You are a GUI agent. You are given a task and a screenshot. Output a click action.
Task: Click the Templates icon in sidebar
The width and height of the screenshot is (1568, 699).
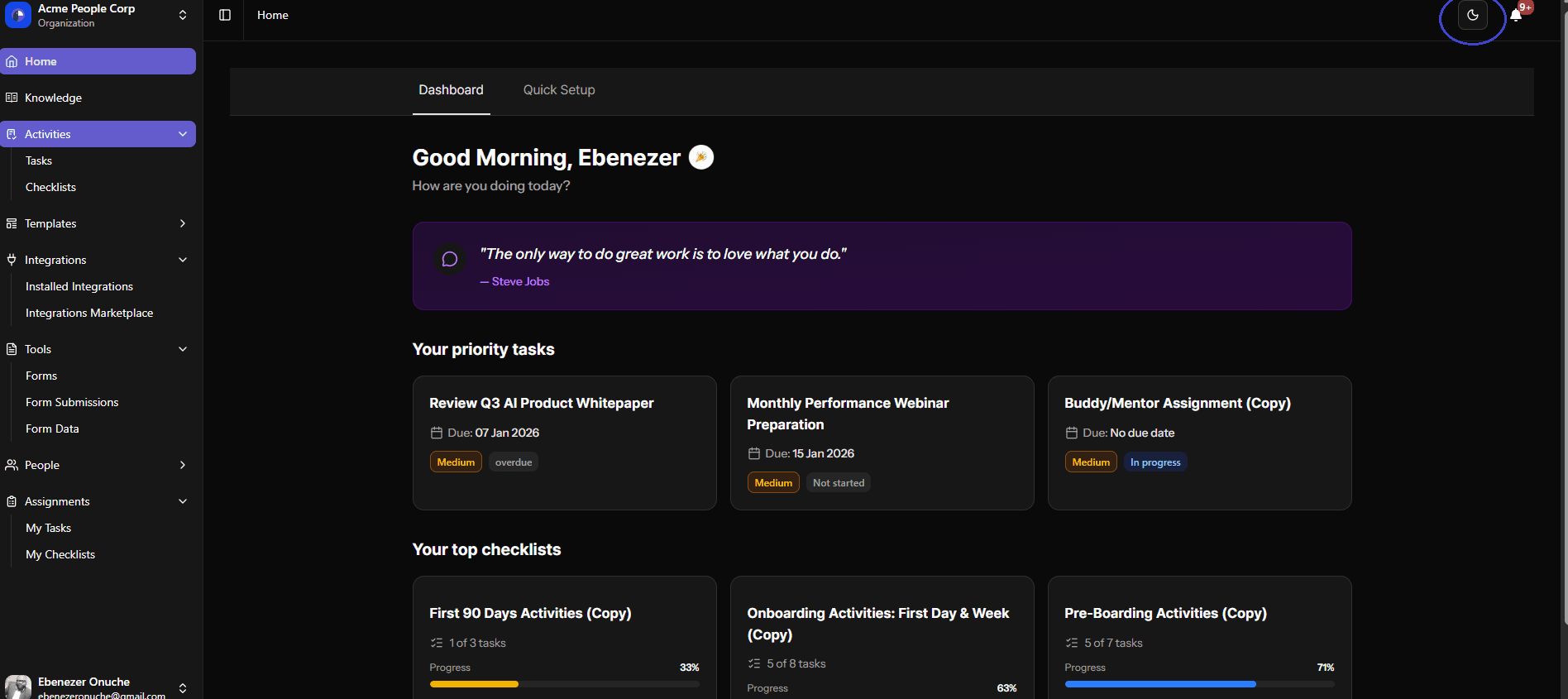click(x=12, y=223)
